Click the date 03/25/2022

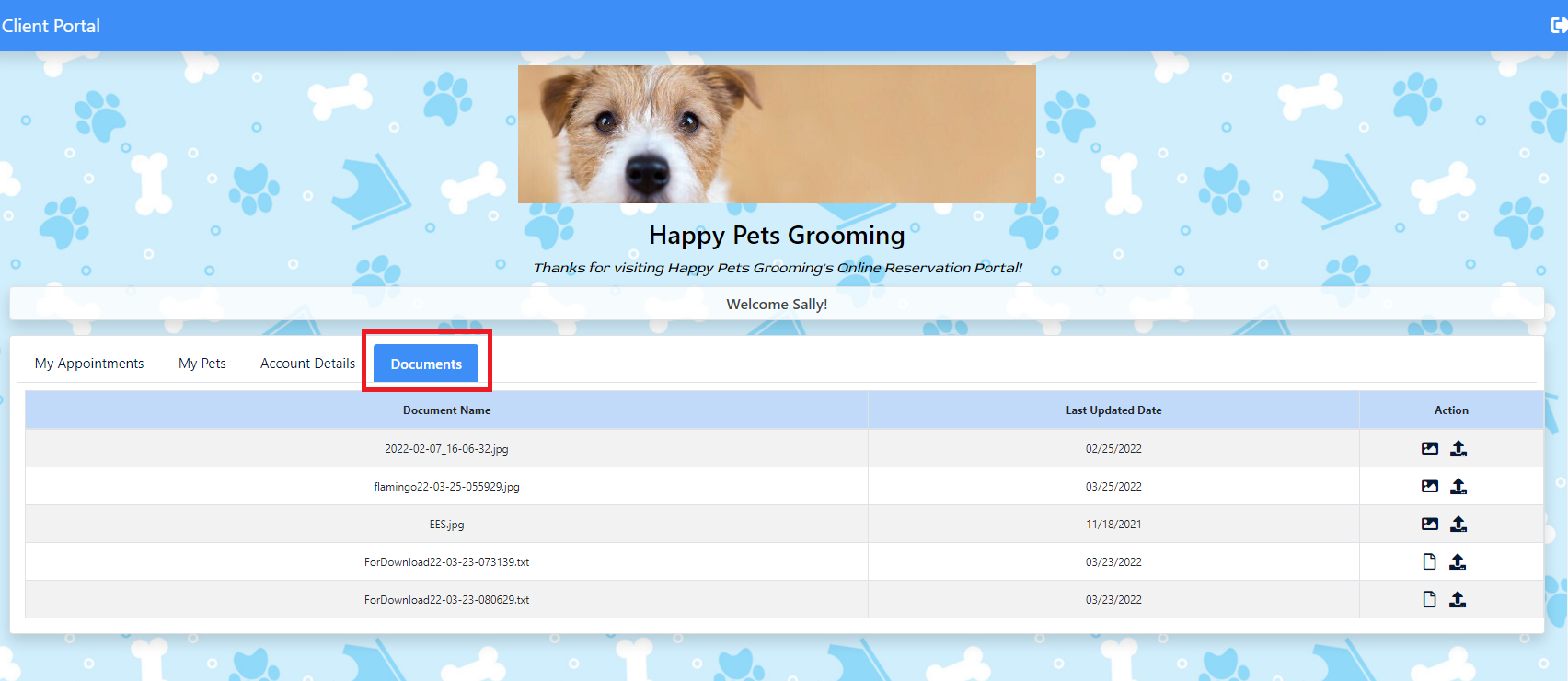(1113, 487)
